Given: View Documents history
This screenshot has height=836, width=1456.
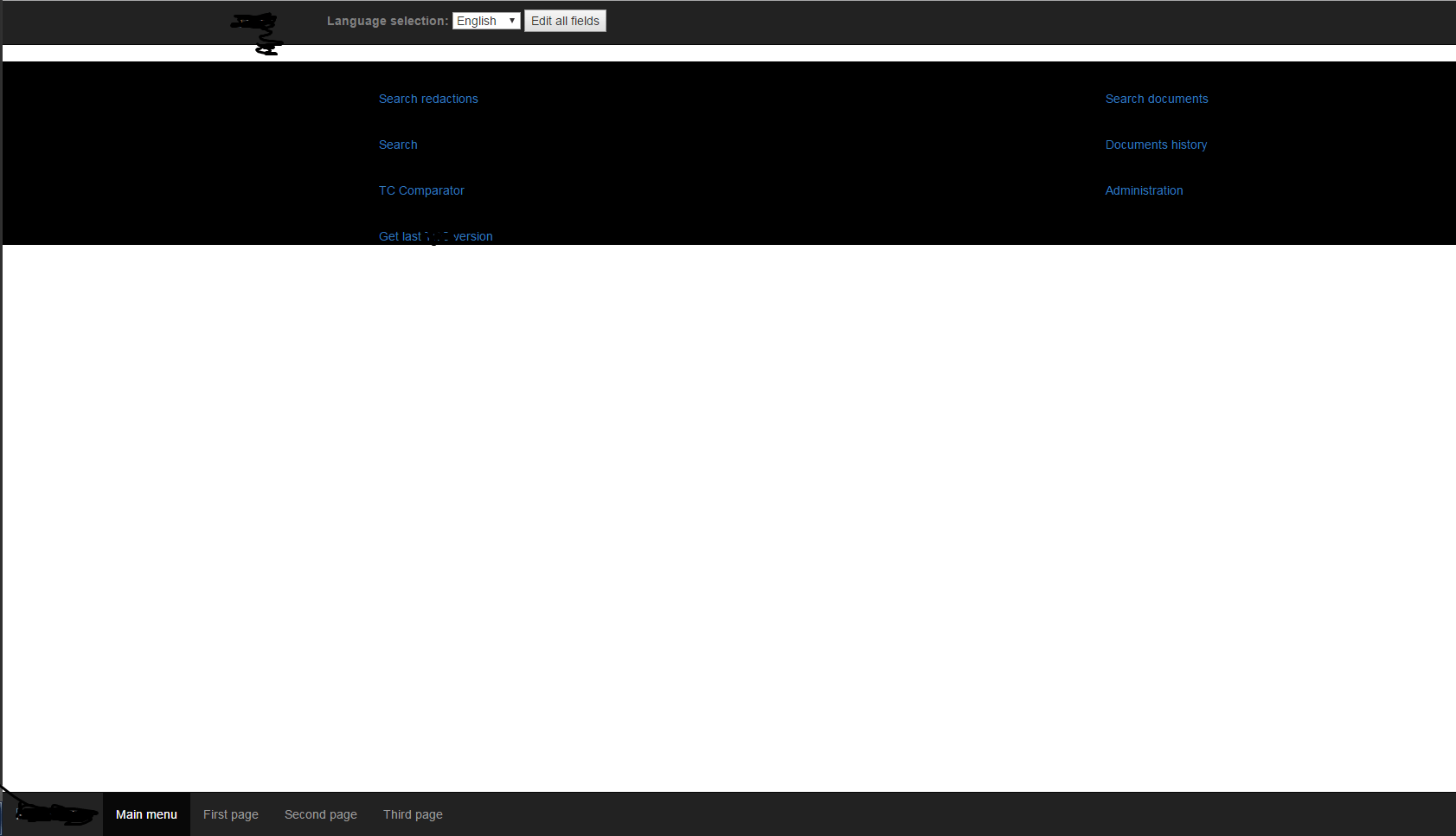Looking at the screenshot, I should pyautogui.click(x=1156, y=145).
